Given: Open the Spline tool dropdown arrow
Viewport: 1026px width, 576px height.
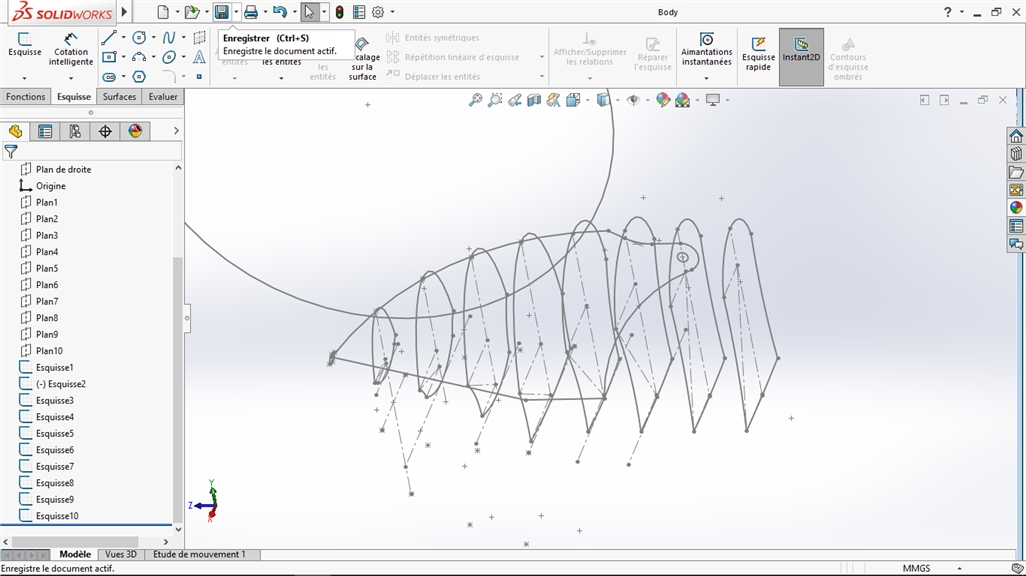Looking at the screenshot, I should pos(183,38).
